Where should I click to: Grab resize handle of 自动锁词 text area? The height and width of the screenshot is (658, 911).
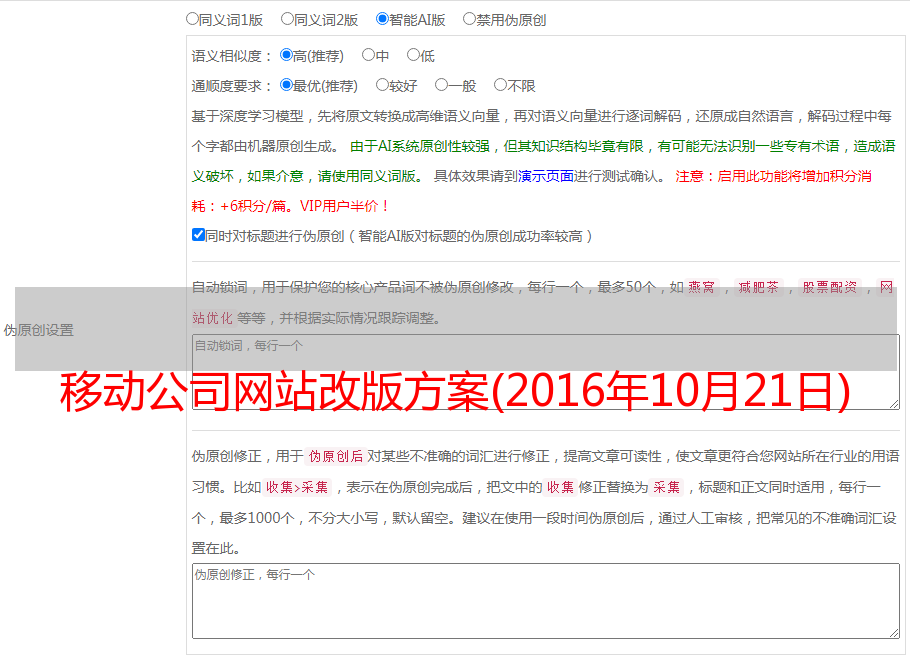tap(894, 404)
